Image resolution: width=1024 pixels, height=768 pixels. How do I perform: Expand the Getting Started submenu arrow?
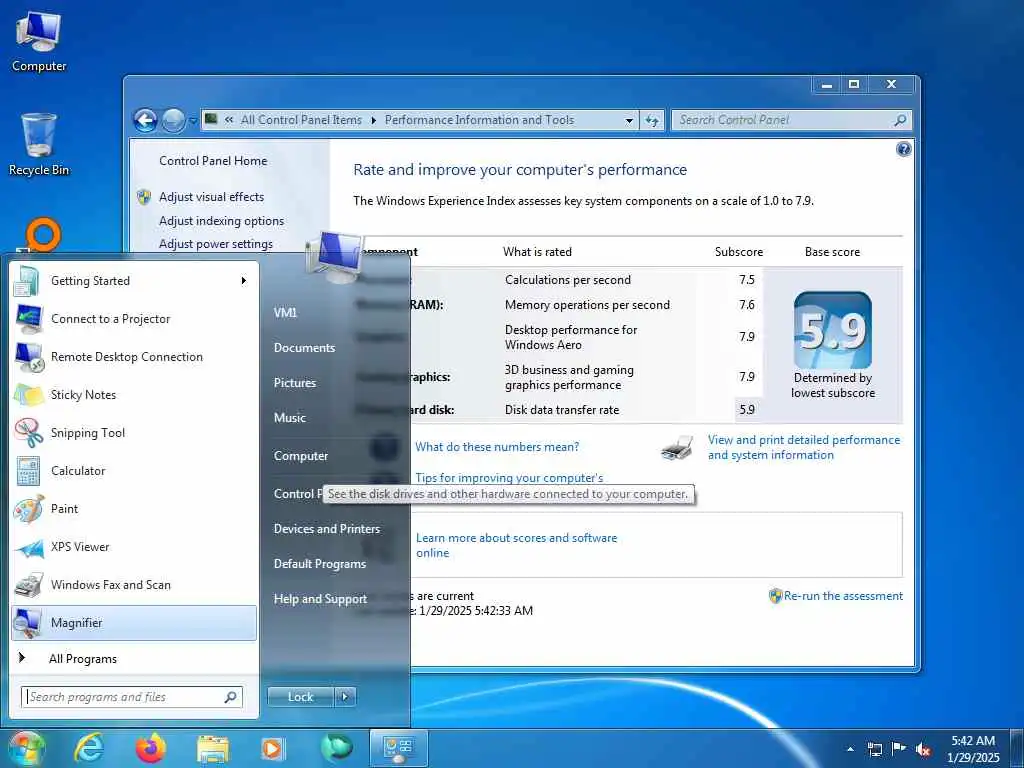[x=244, y=281]
